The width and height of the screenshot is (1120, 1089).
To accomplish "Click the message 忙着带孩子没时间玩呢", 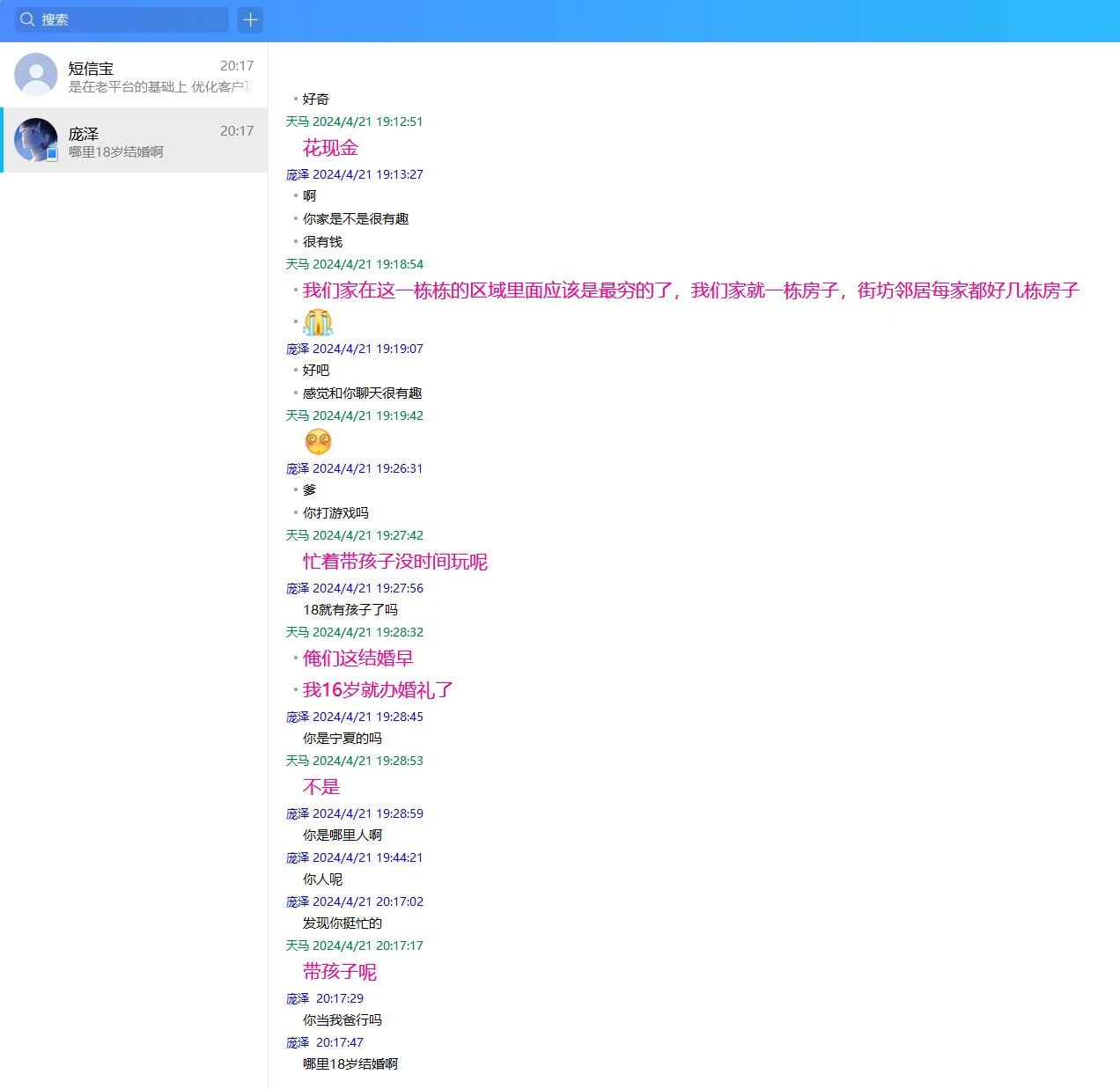I will pyautogui.click(x=394, y=562).
